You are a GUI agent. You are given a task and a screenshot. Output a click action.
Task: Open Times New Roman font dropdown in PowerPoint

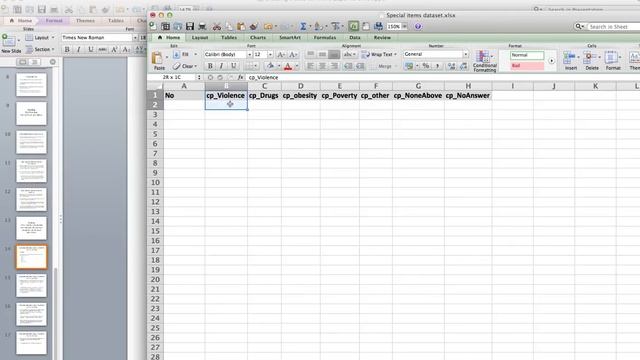(135, 38)
